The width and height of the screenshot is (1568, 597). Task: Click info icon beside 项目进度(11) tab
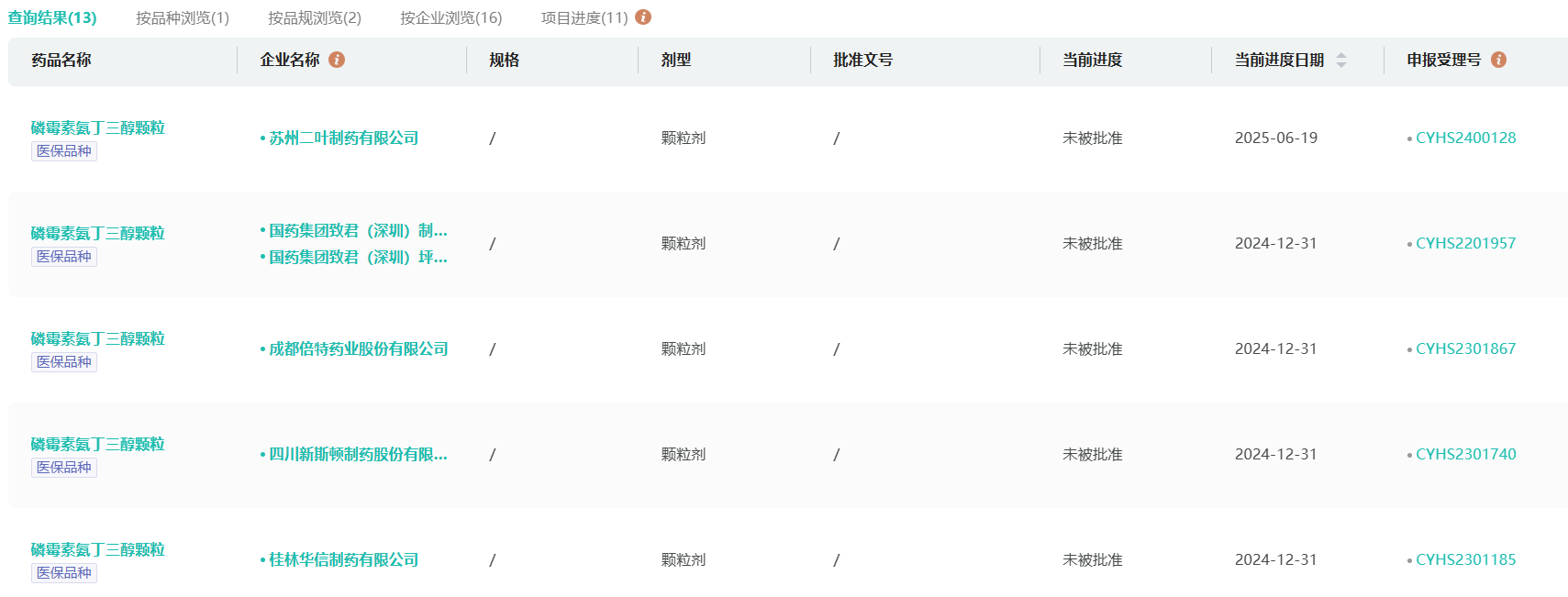(643, 17)
